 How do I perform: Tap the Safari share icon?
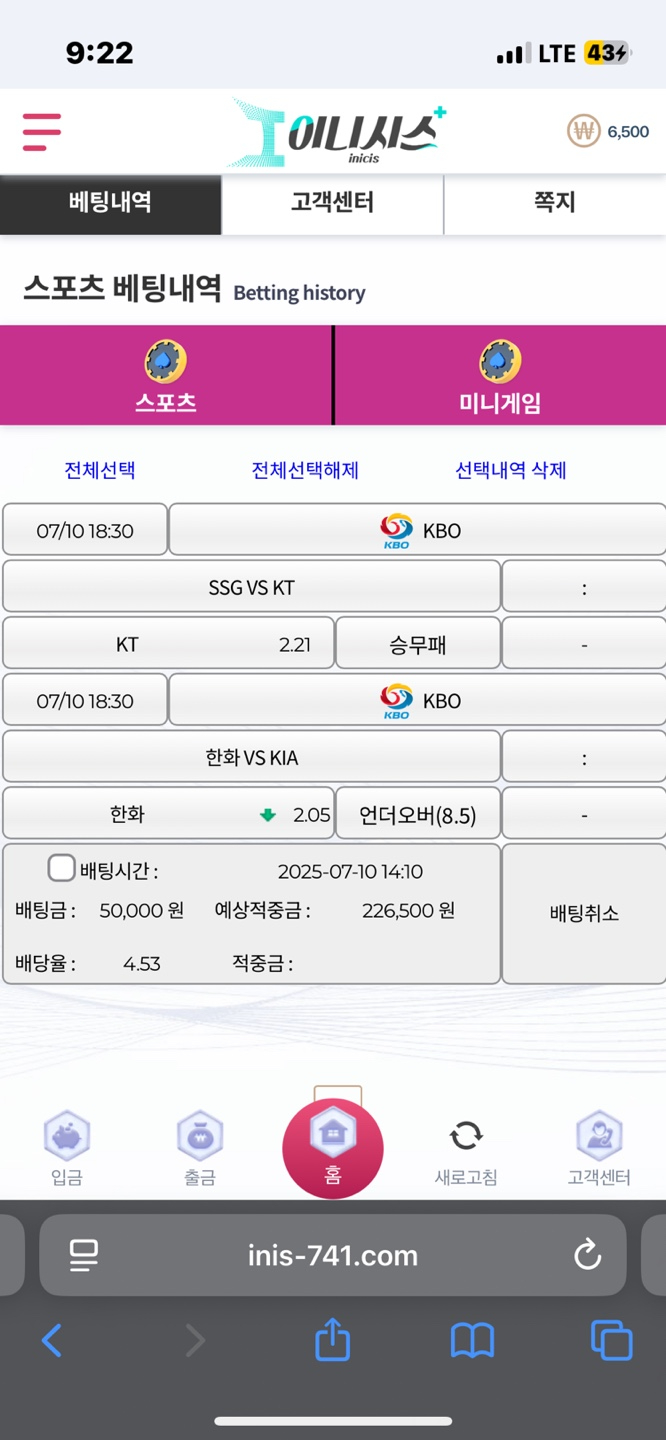coord(332,1339)
